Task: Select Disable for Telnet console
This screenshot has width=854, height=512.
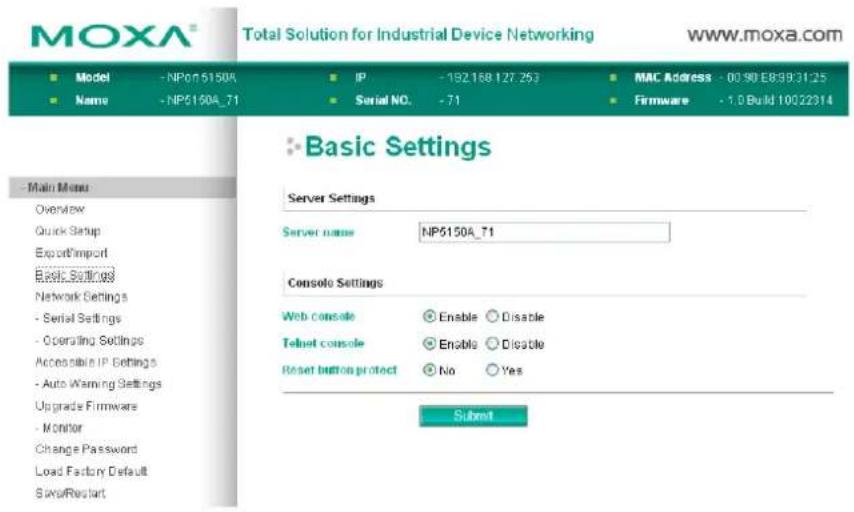Action: tap(492, 343)
